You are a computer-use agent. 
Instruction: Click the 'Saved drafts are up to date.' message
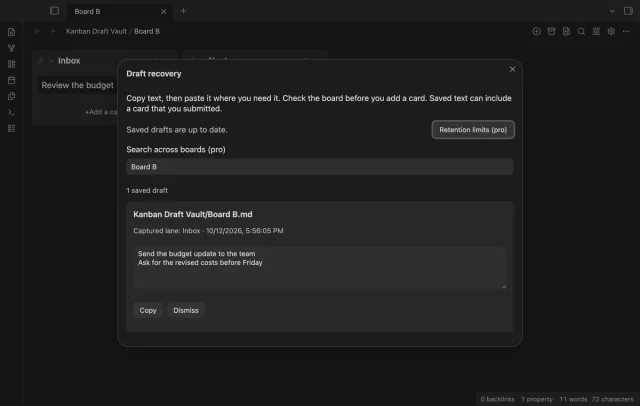tap(177, 130)
